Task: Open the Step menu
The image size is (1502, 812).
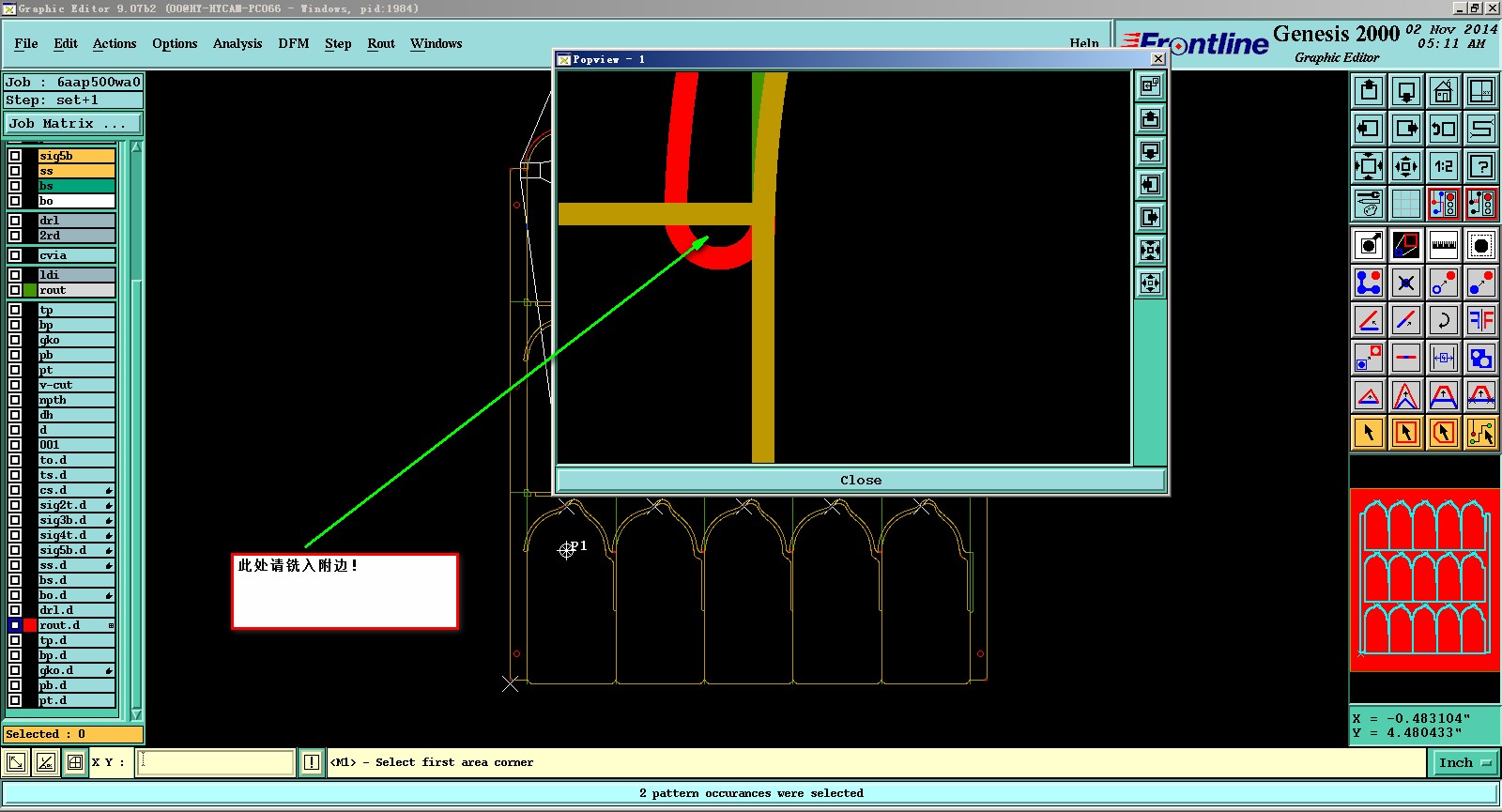Action: (338, 43)
